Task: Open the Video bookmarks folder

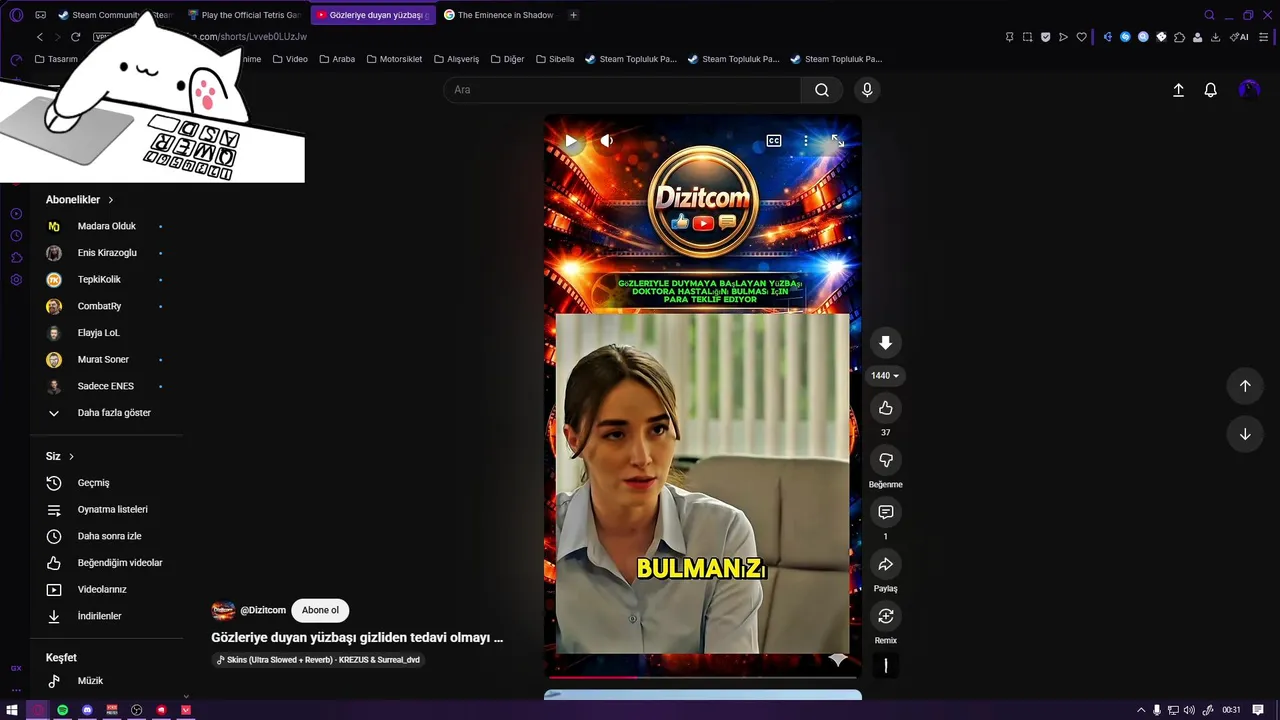Action: point(290,59)
